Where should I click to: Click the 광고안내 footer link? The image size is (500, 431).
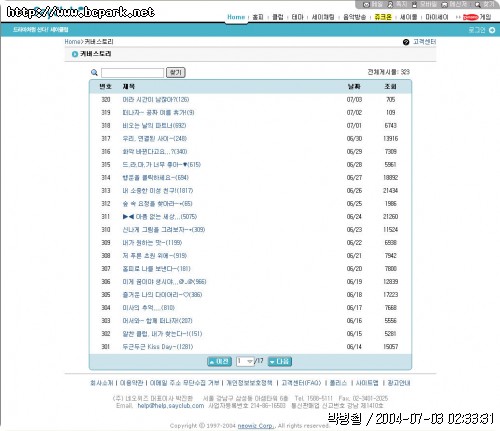coord(399,383)
